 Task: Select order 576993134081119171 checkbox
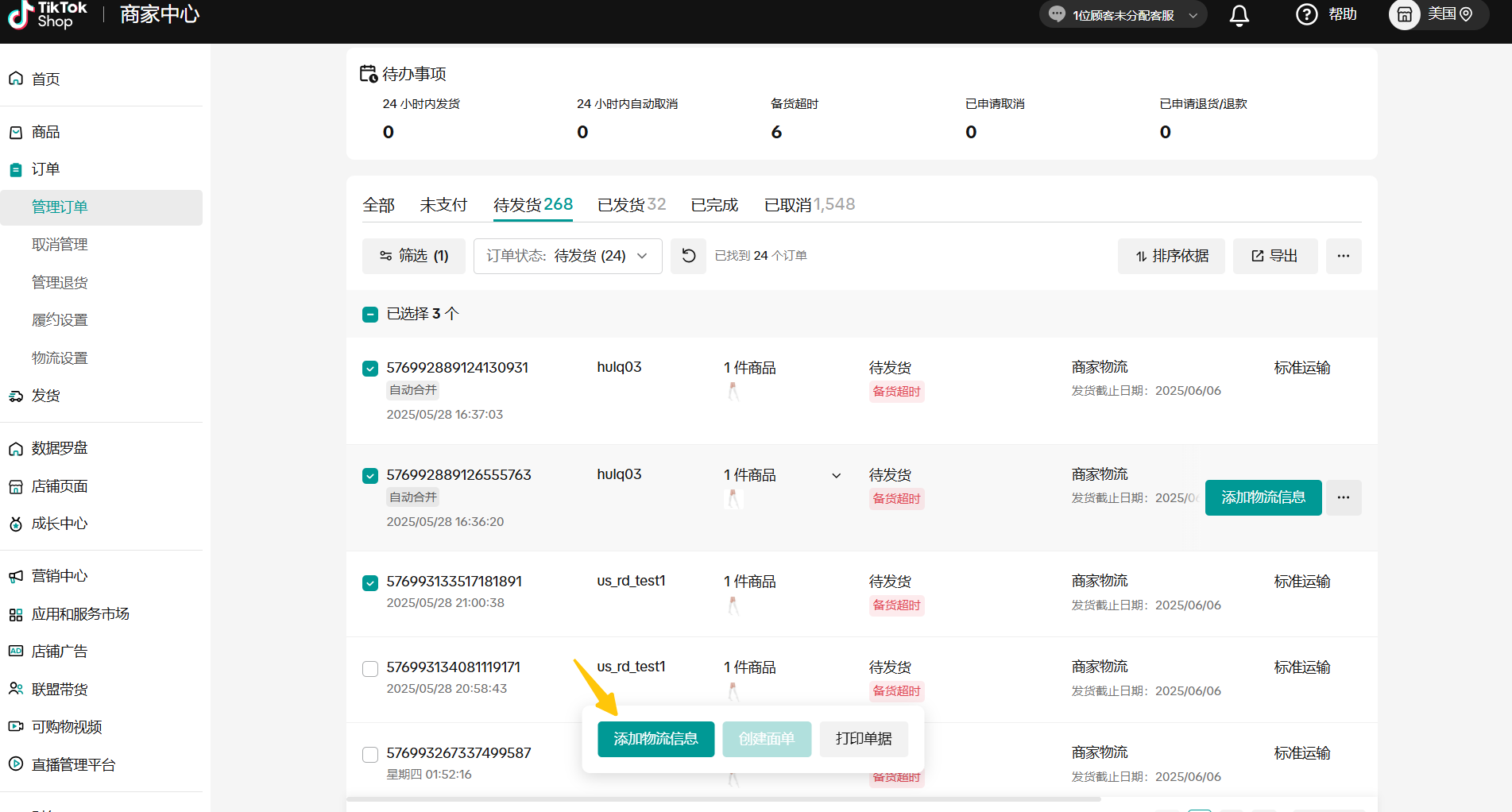[x=370, y=668]
